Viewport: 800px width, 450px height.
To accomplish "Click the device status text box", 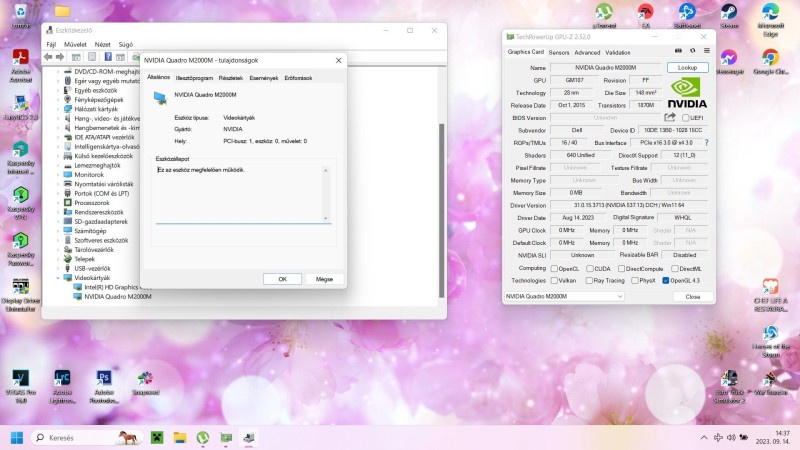I will 243,194.
